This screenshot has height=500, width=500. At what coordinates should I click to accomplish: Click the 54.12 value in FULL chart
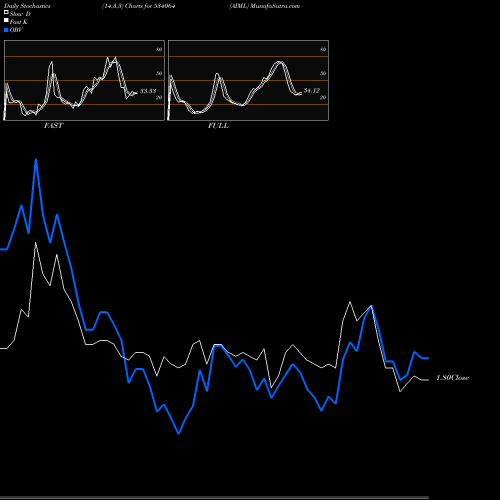point(312,91)
